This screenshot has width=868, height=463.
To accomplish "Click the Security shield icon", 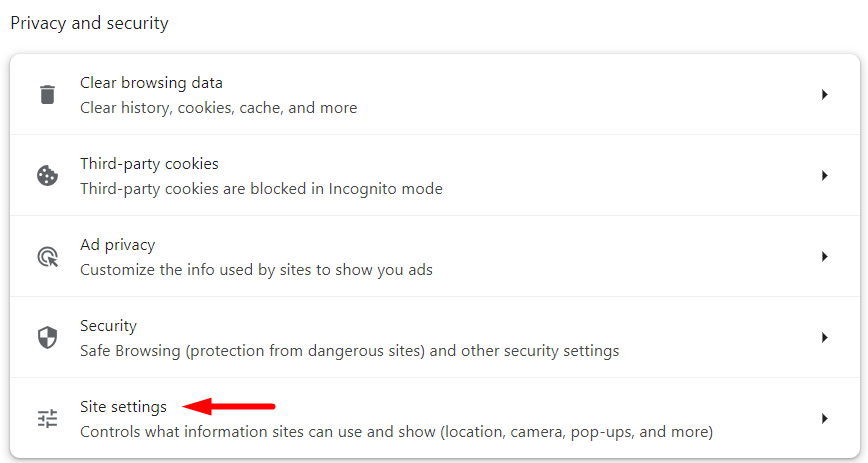I will [x=48, y=337].
